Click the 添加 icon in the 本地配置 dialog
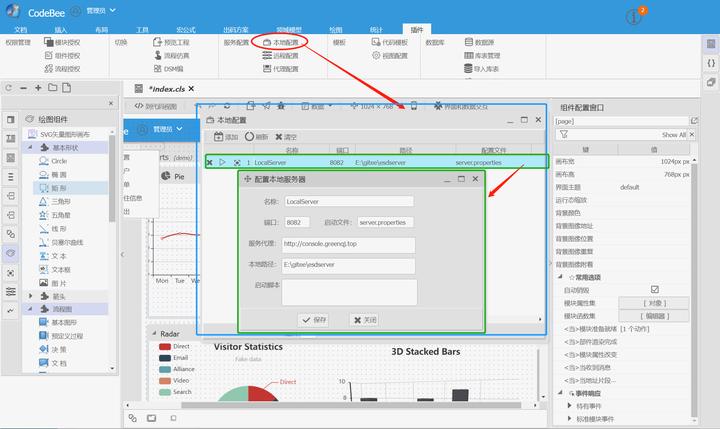 [218, 137]
